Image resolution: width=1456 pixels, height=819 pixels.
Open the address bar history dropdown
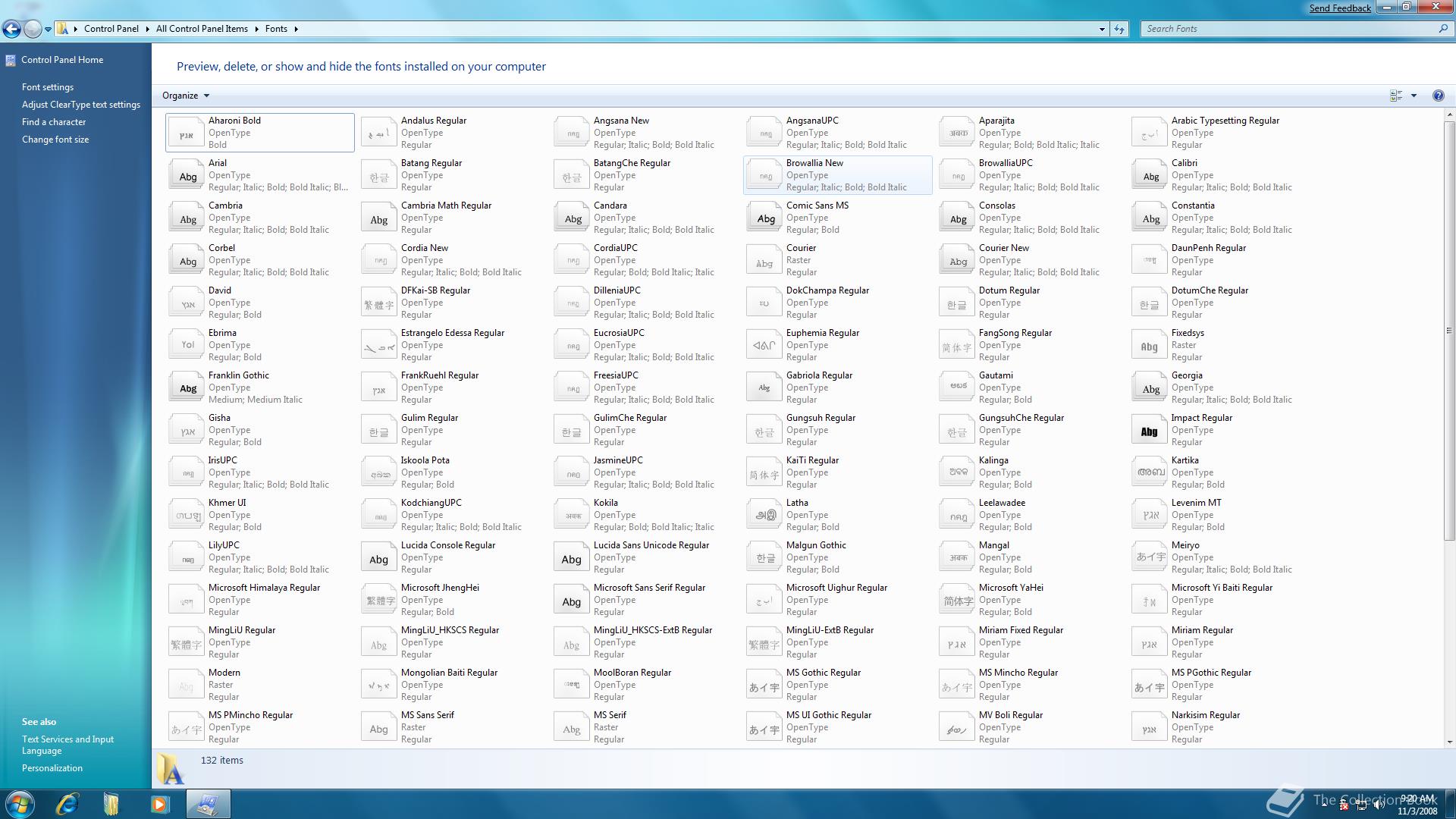[x=1102, y=29]
